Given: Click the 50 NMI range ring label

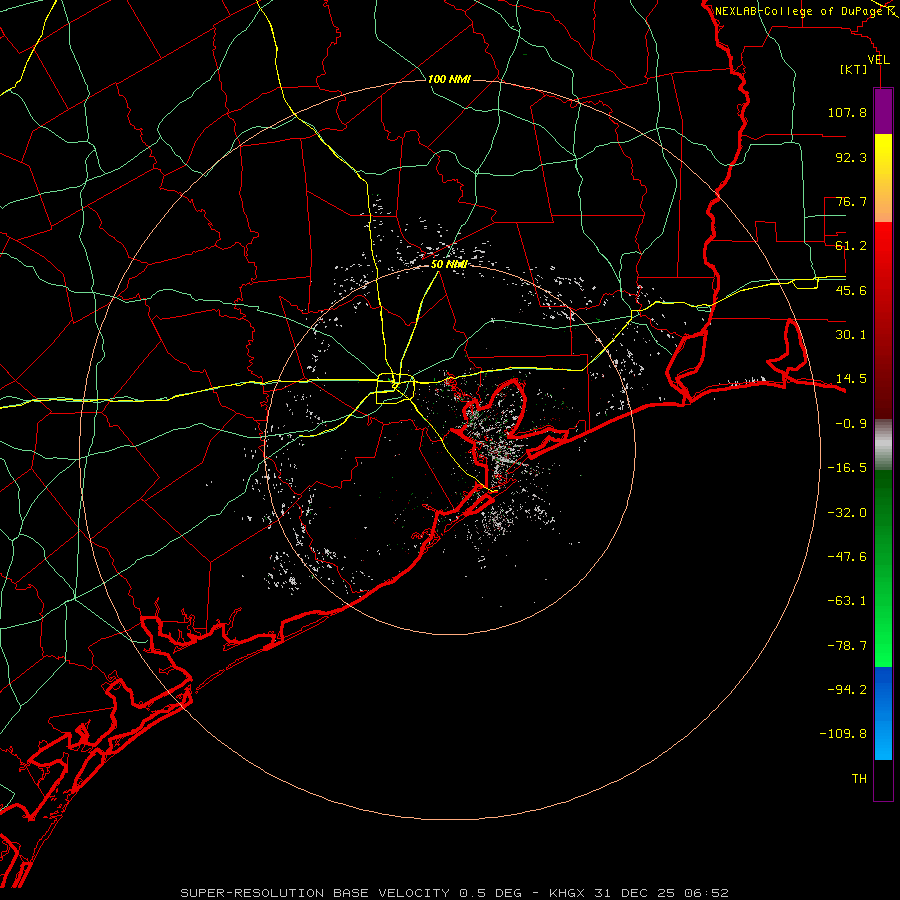Looking at the screenshot, I should 449,264.
